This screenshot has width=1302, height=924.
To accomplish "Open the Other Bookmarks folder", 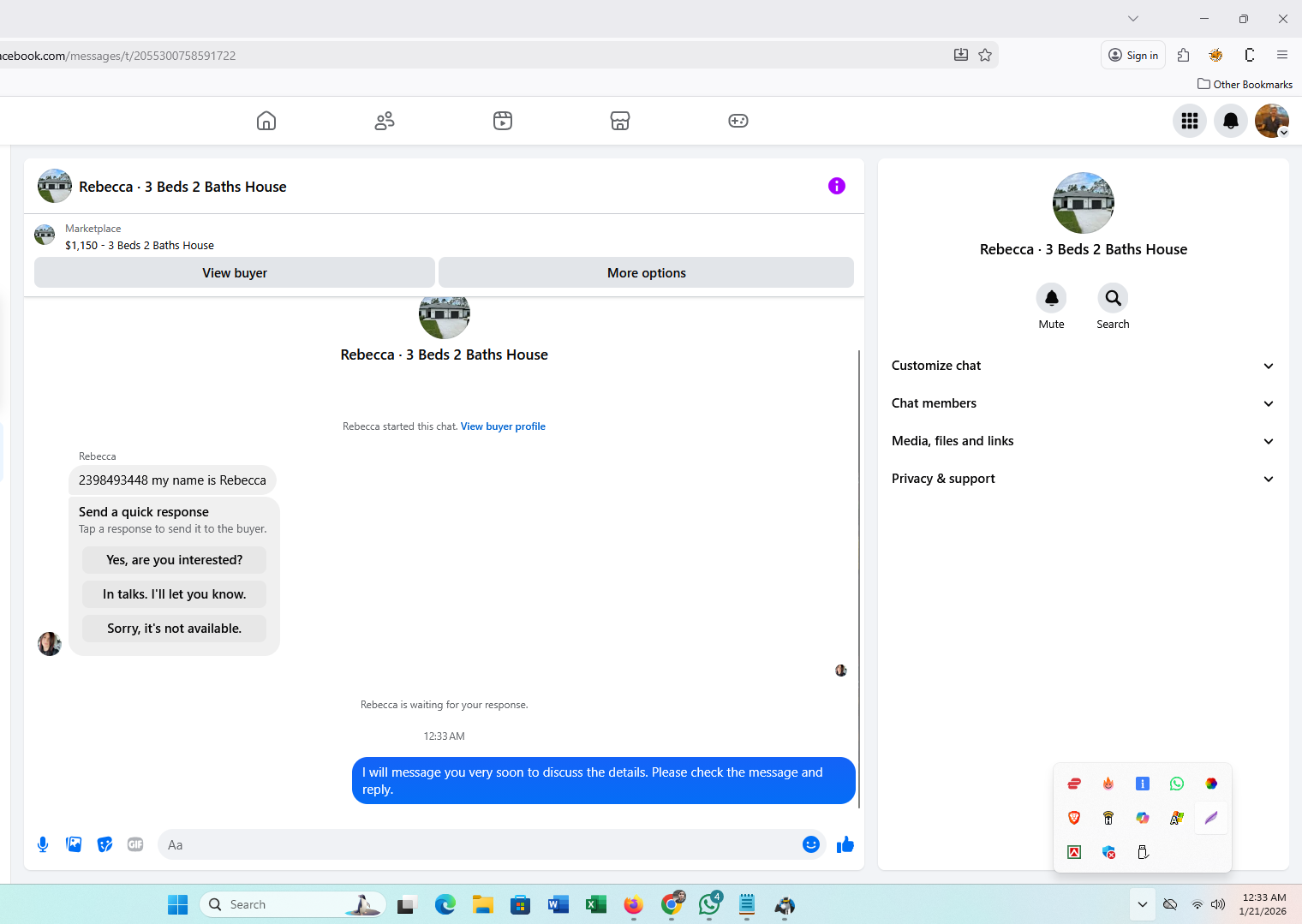I will click(x=1245, y=84).
